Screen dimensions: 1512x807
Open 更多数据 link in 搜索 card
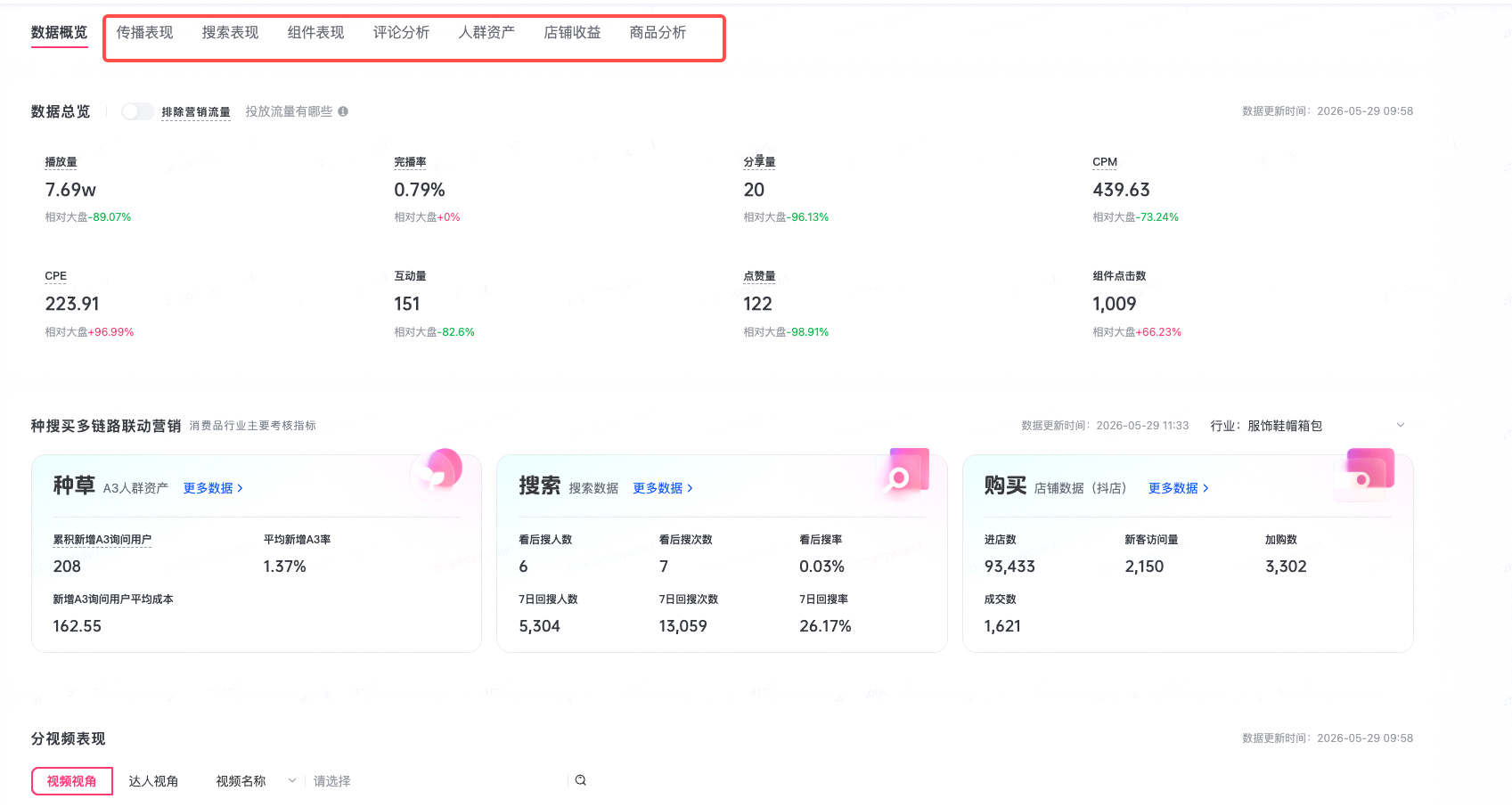(x=658, y=488)
